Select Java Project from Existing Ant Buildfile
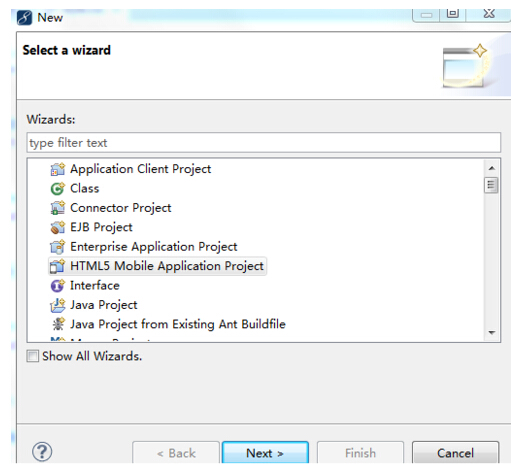The height and width of the screenshot is (476, 511). point(178,324)
